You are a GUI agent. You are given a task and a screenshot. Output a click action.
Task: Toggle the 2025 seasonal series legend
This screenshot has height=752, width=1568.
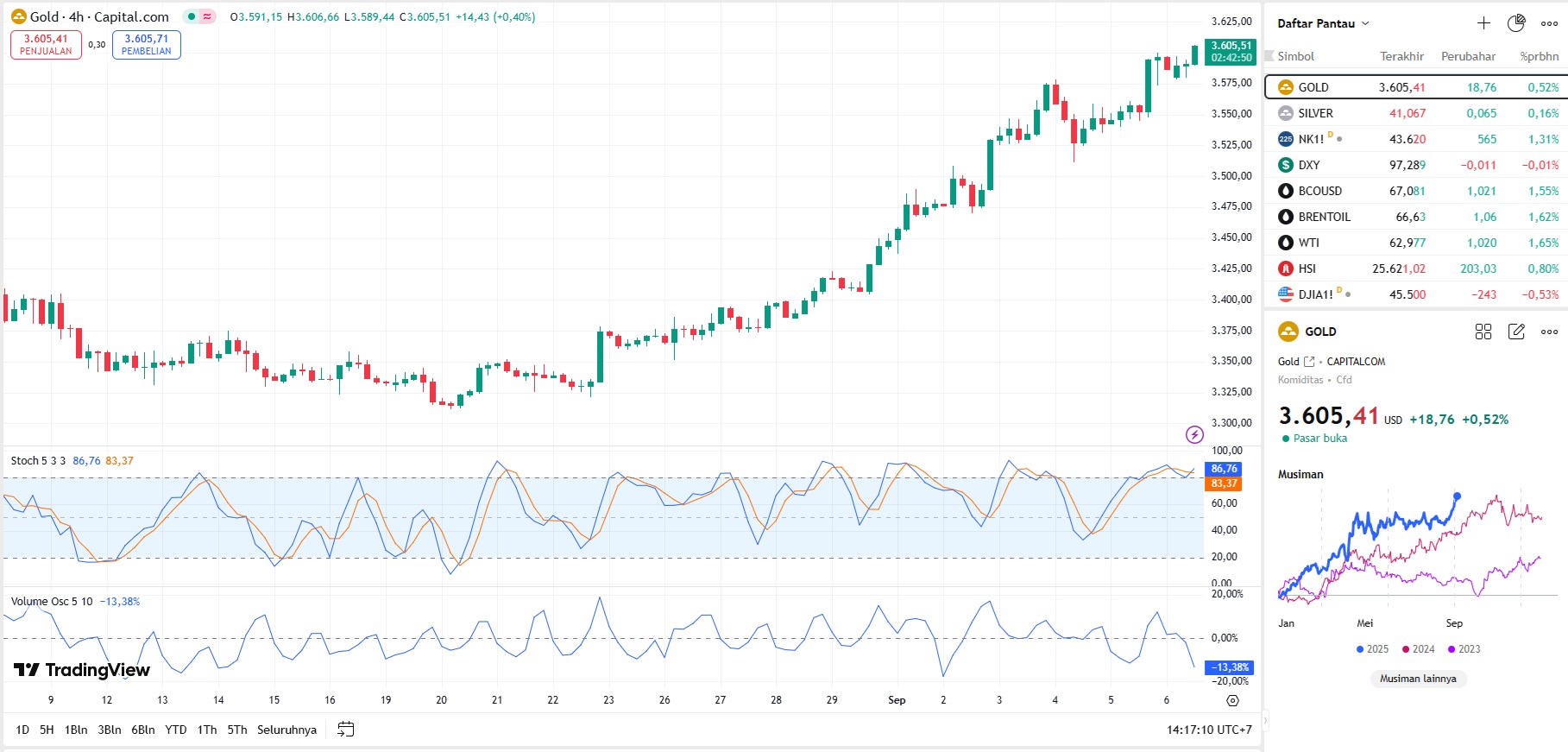pyautogui.click(x=1372, y=649)
